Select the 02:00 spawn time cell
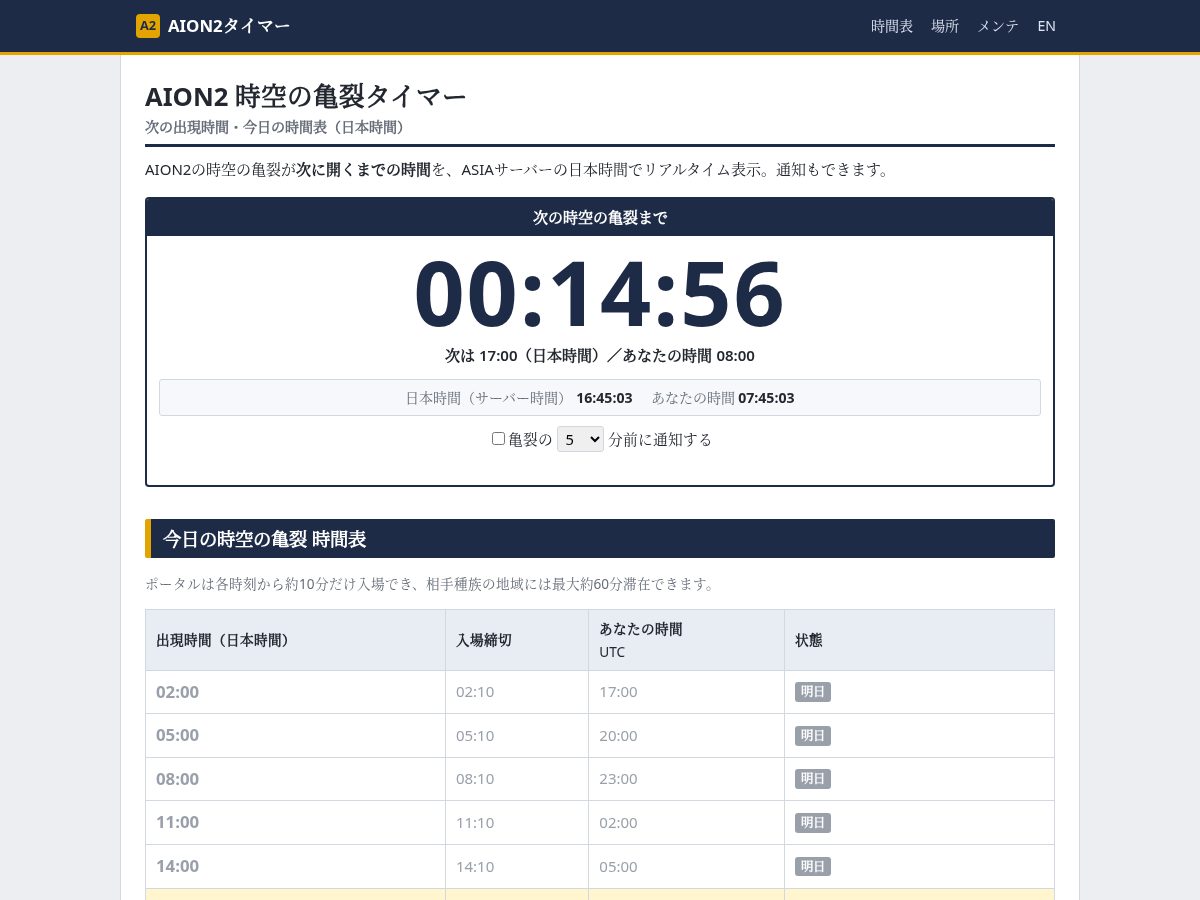1200x900 pixels. point(295,692)
